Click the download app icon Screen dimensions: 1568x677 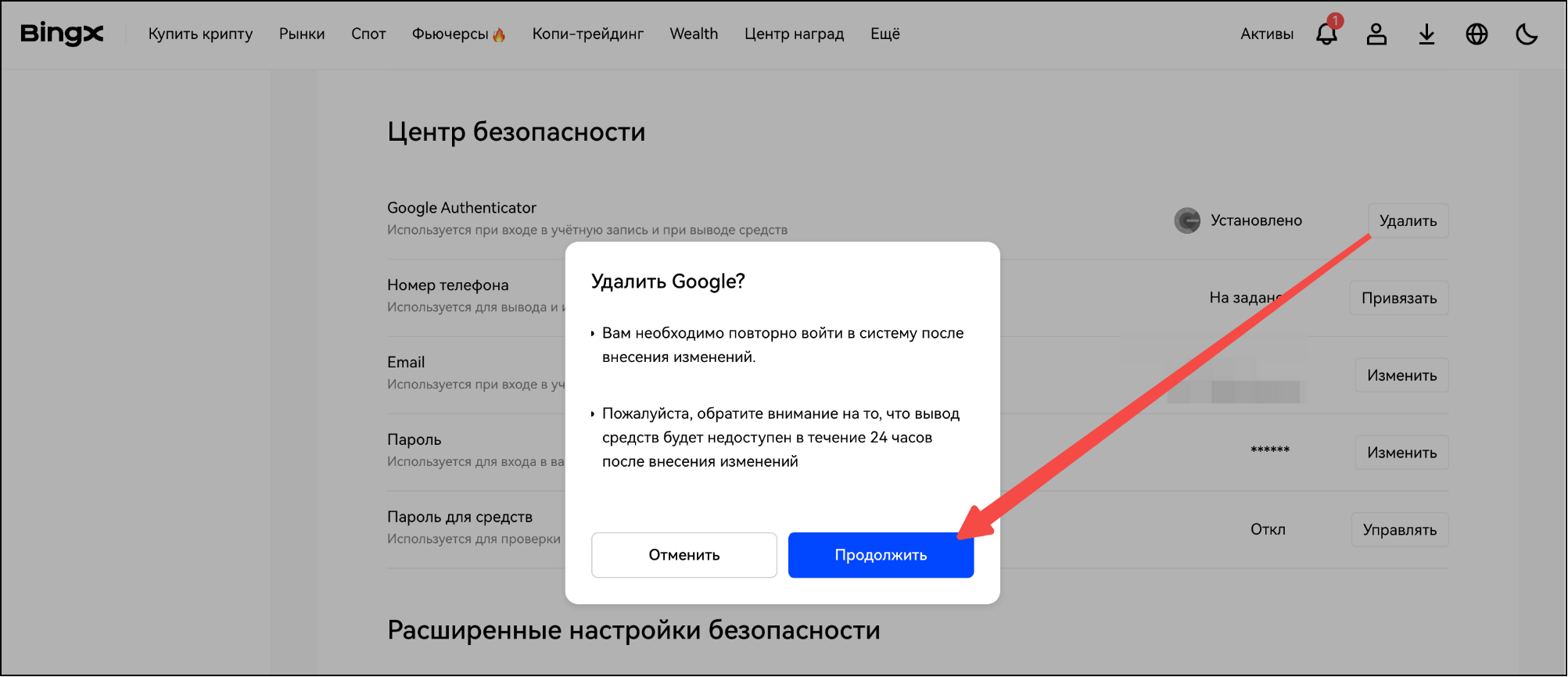(1426, 34)
